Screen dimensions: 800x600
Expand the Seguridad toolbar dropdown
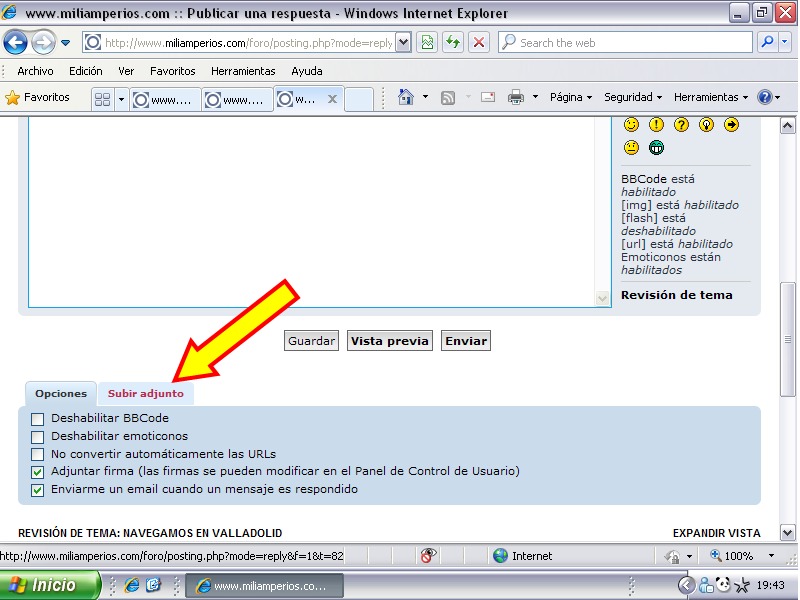[x=633, y=97]
